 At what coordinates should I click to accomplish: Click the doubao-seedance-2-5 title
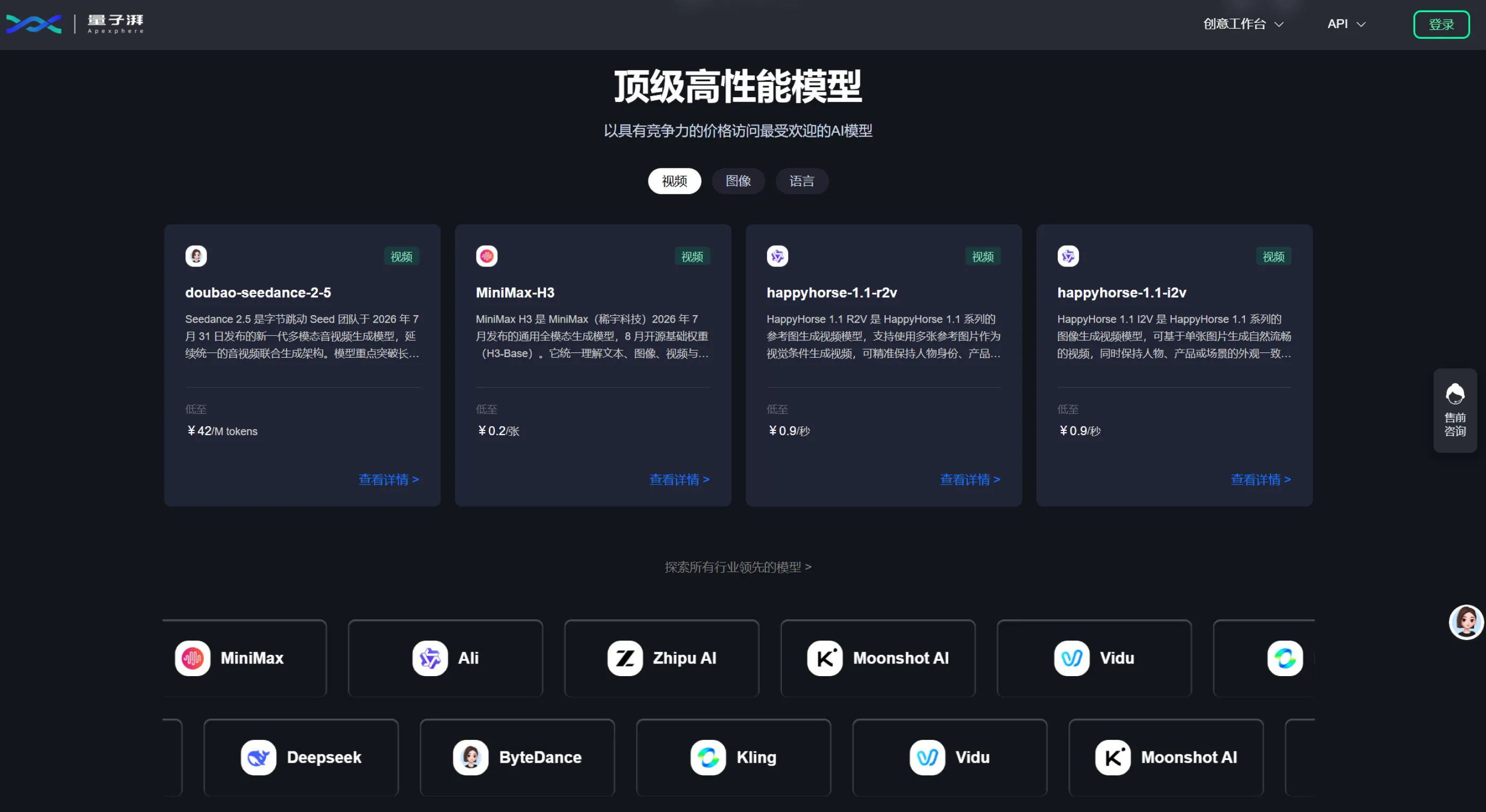click(x=258, y=292)
